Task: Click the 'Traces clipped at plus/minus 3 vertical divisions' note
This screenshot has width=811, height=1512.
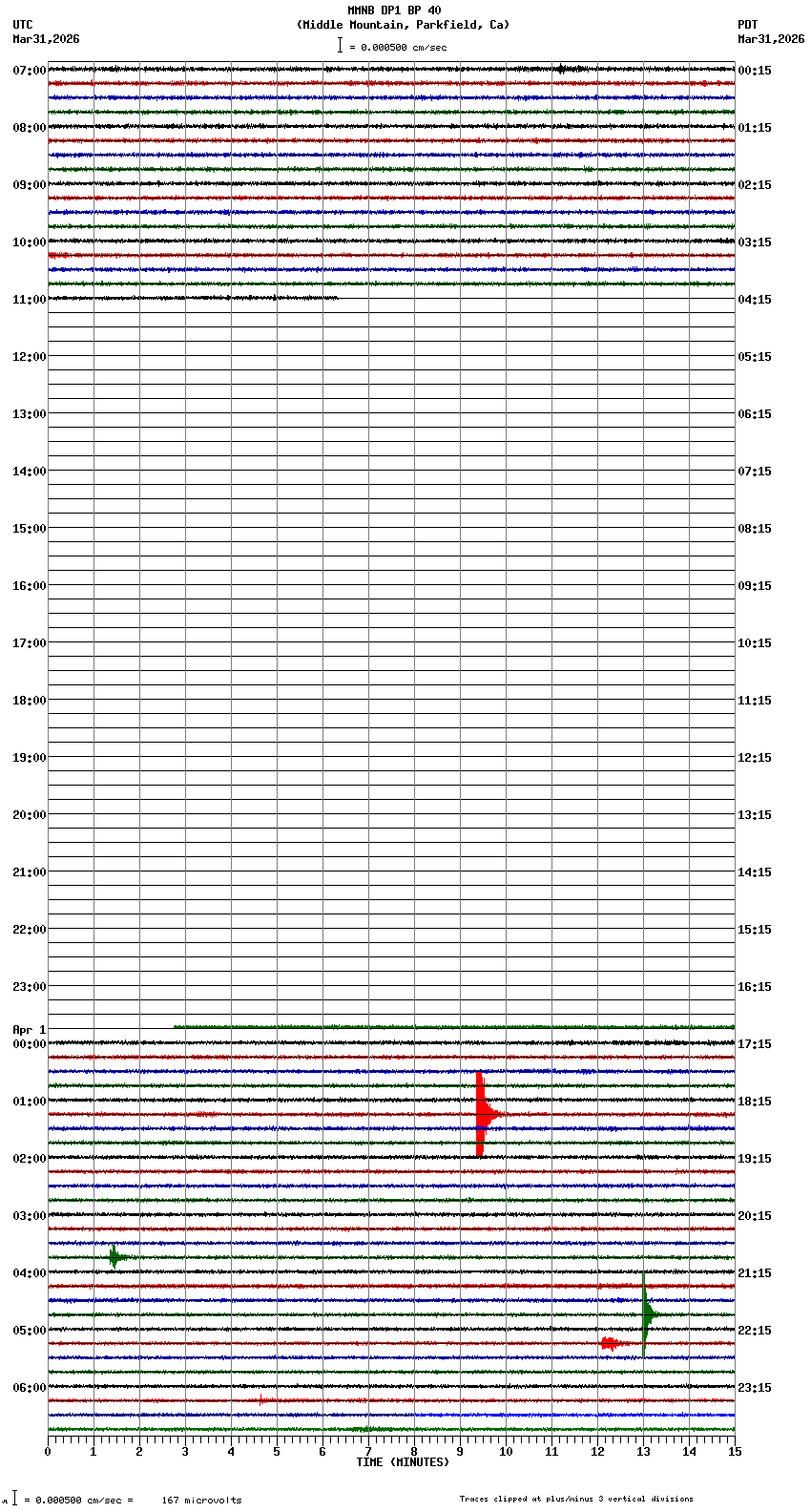Action: point(576,1499)
